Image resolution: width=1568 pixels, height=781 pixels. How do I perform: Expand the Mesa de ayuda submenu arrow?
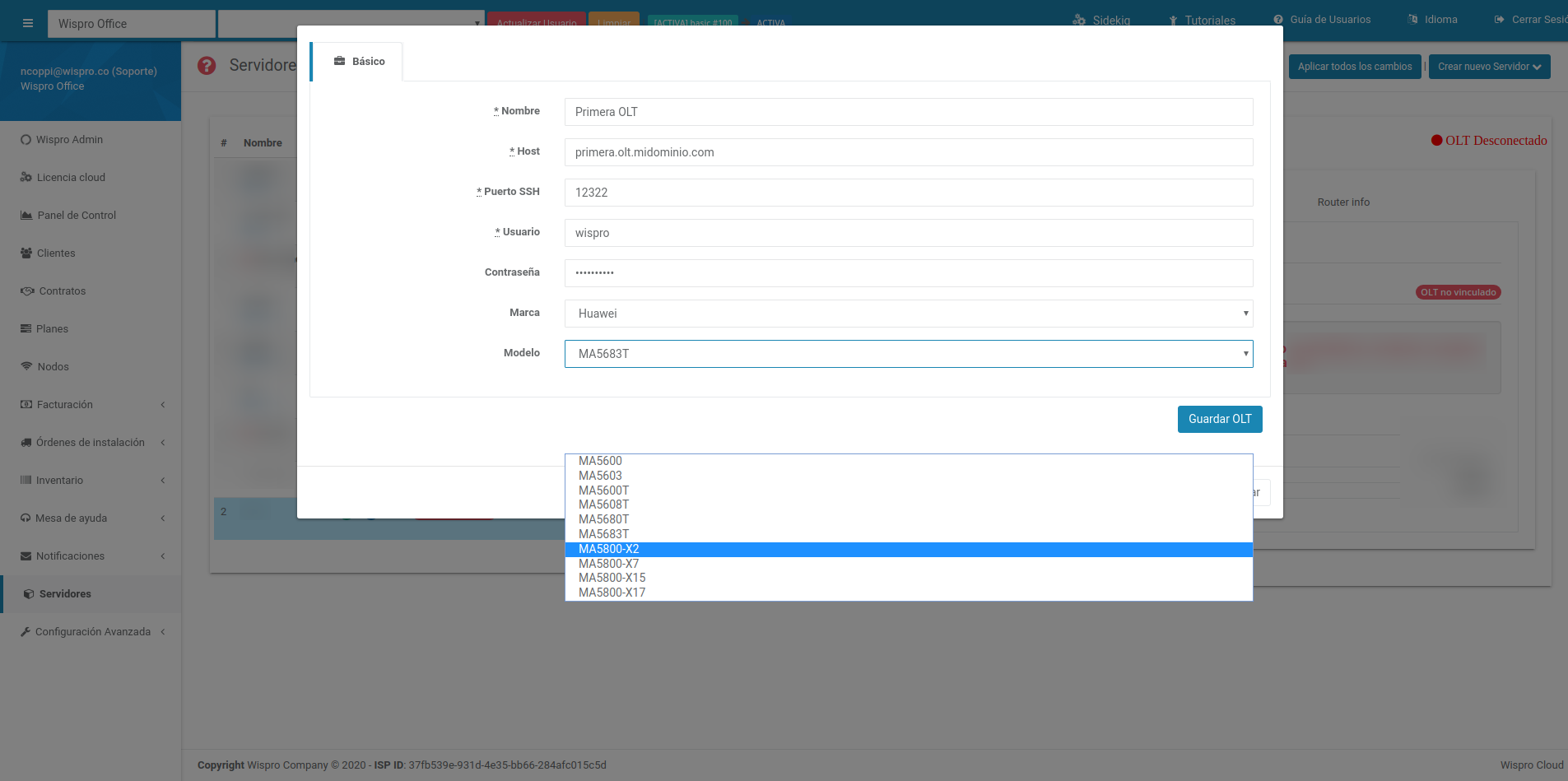coord(163,518)
